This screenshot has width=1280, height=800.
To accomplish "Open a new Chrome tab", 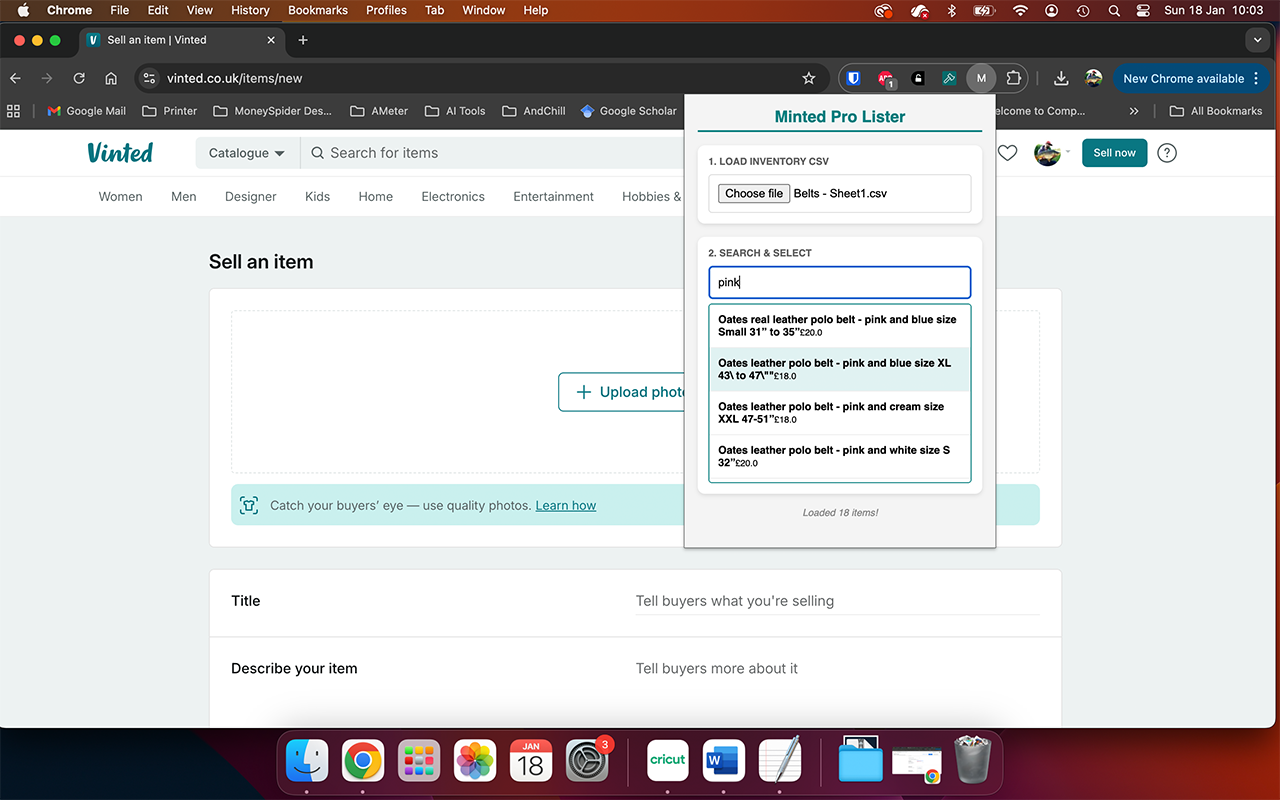I will tap(303, 40).
